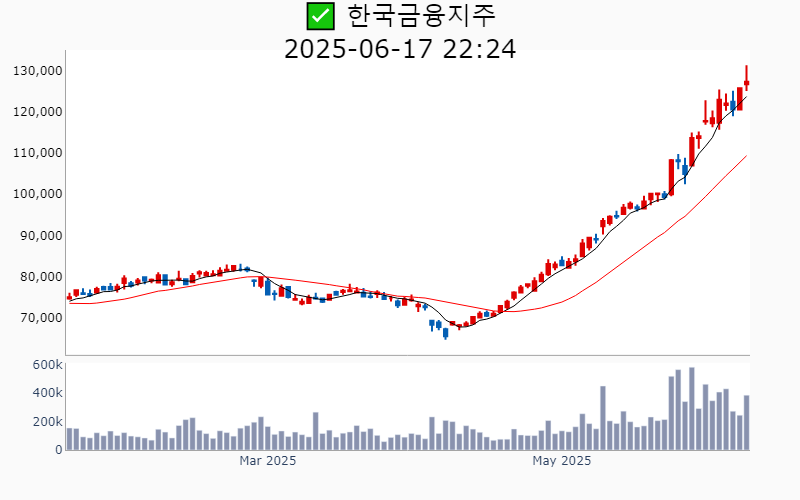Click the chart title 한국금융지주
This screenshot has height=500, width=800.
pyautogui.click(x=421, y=16)
